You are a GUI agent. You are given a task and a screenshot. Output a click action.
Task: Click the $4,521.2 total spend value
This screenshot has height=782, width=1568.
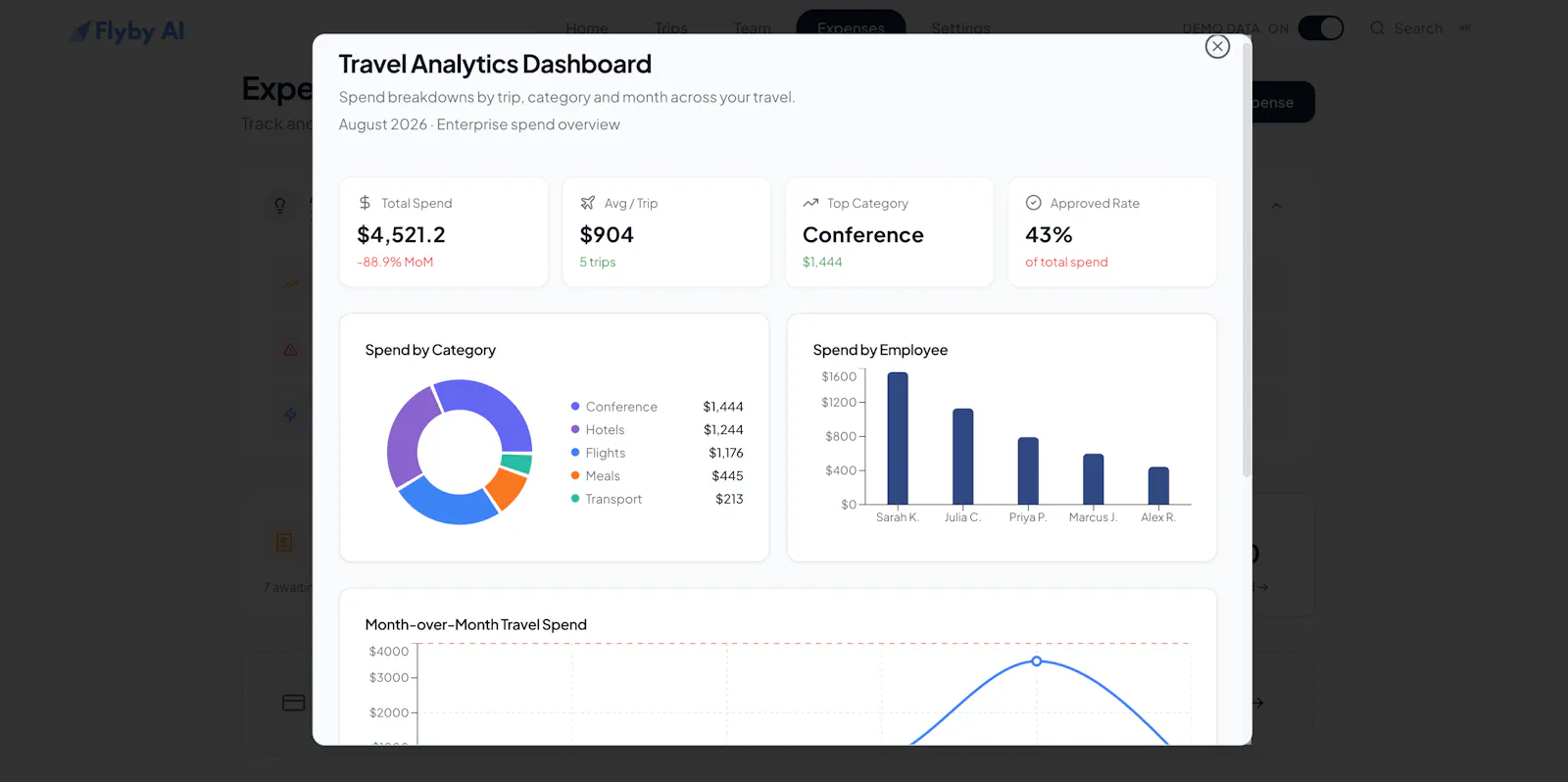pos(401,235)
